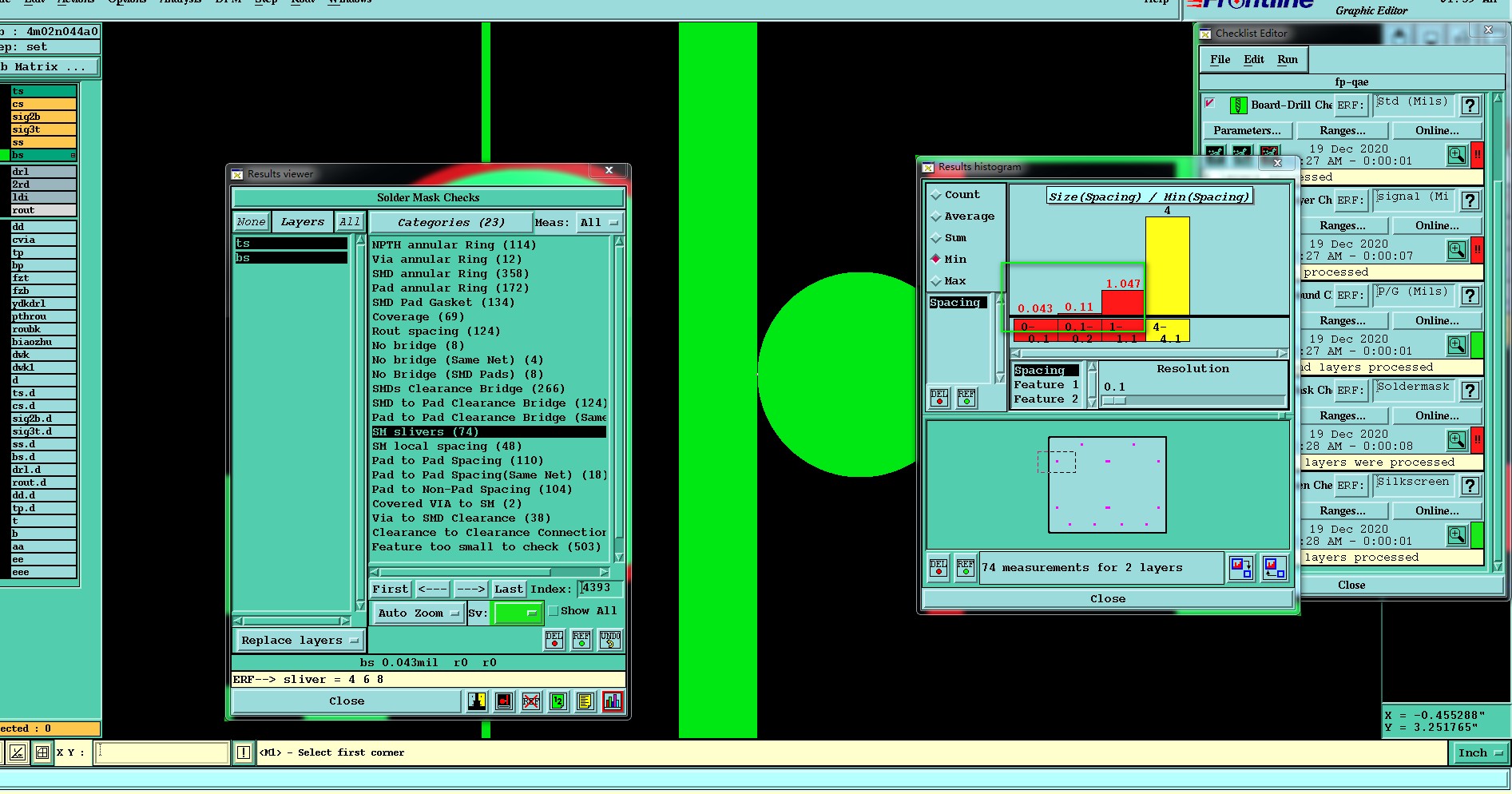Open the green Sv color dropdown

(x=518, y=613)
